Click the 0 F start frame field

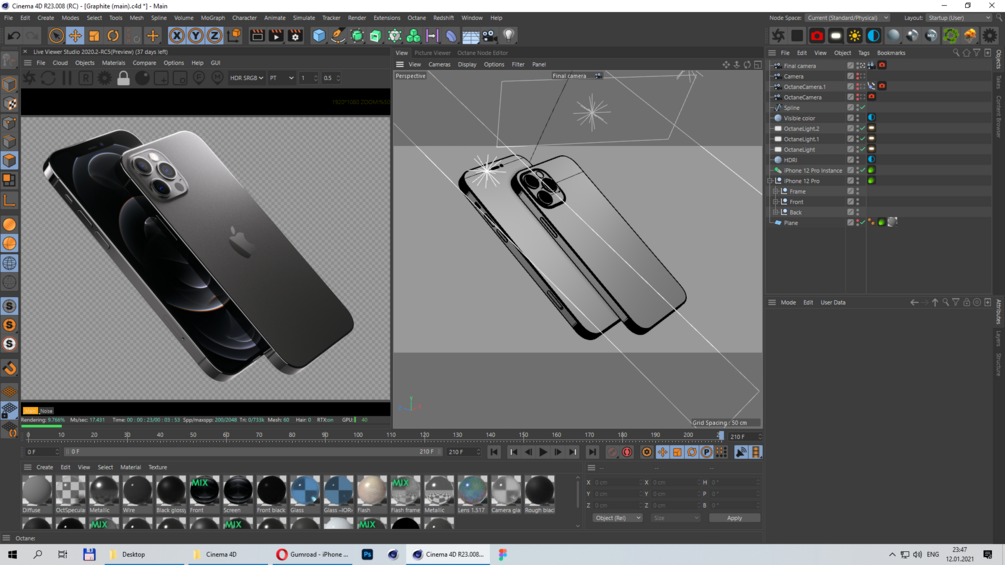(42, 452)
